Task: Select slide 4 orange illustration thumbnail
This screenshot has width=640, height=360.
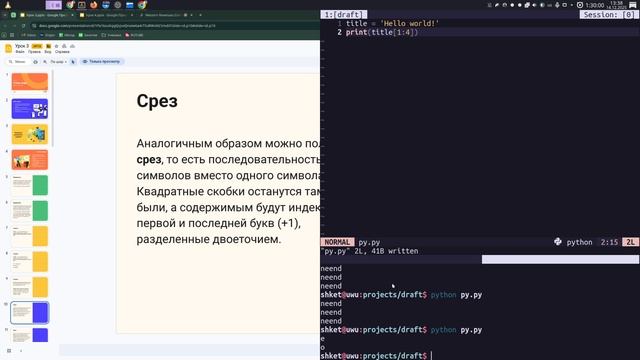Action: (x=30, y=160)
